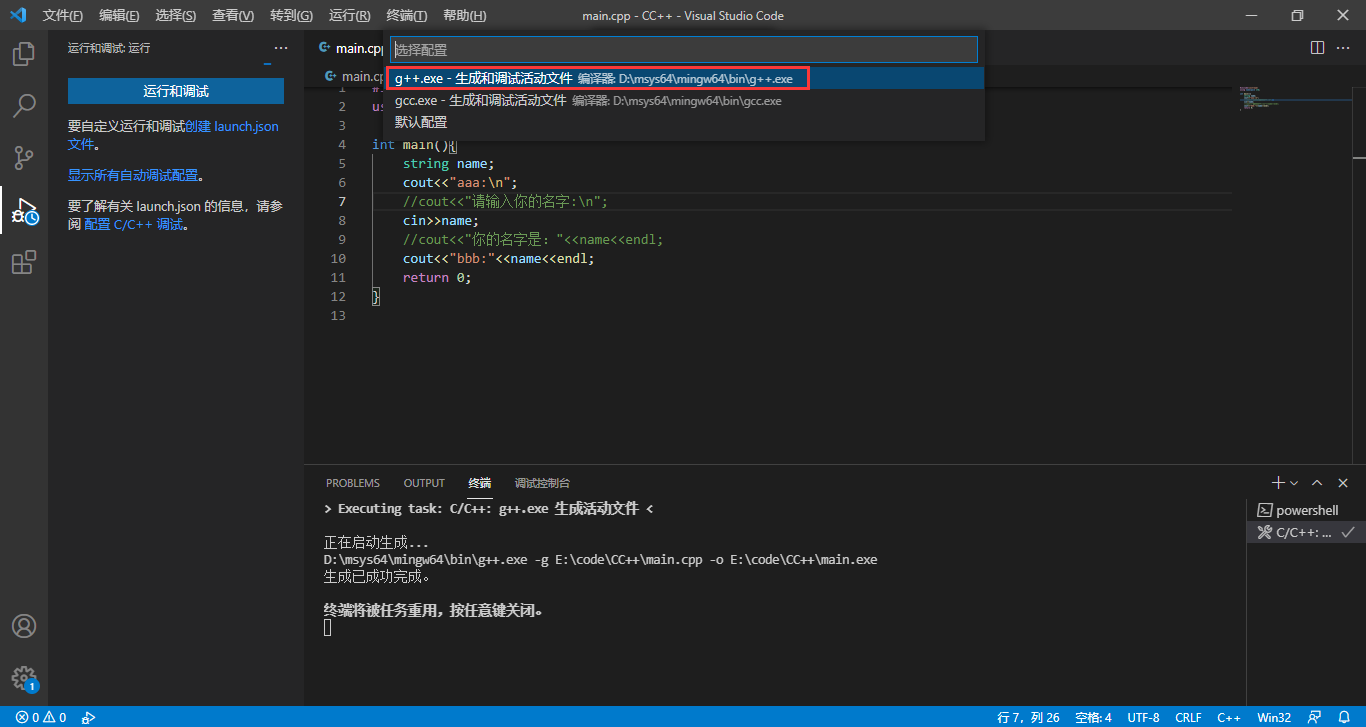Open the 运行(R) menu

349,16
